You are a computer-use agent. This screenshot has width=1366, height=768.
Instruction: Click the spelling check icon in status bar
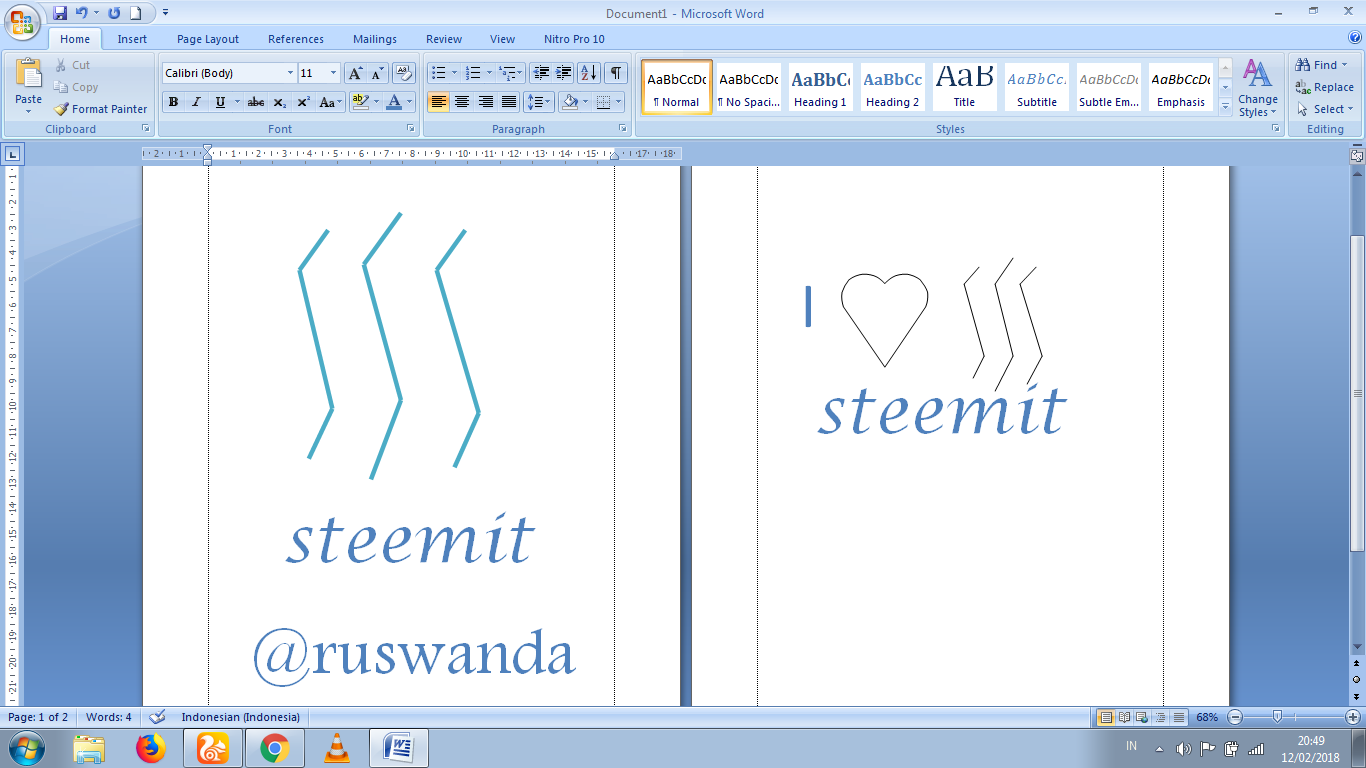tap(157, 717)
